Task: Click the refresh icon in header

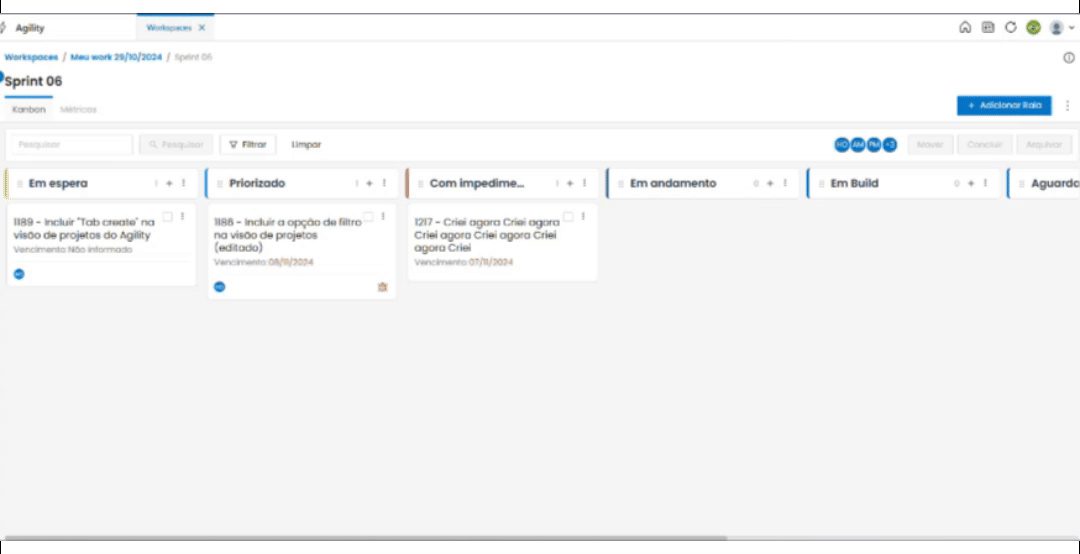Action: point(1010,28)
